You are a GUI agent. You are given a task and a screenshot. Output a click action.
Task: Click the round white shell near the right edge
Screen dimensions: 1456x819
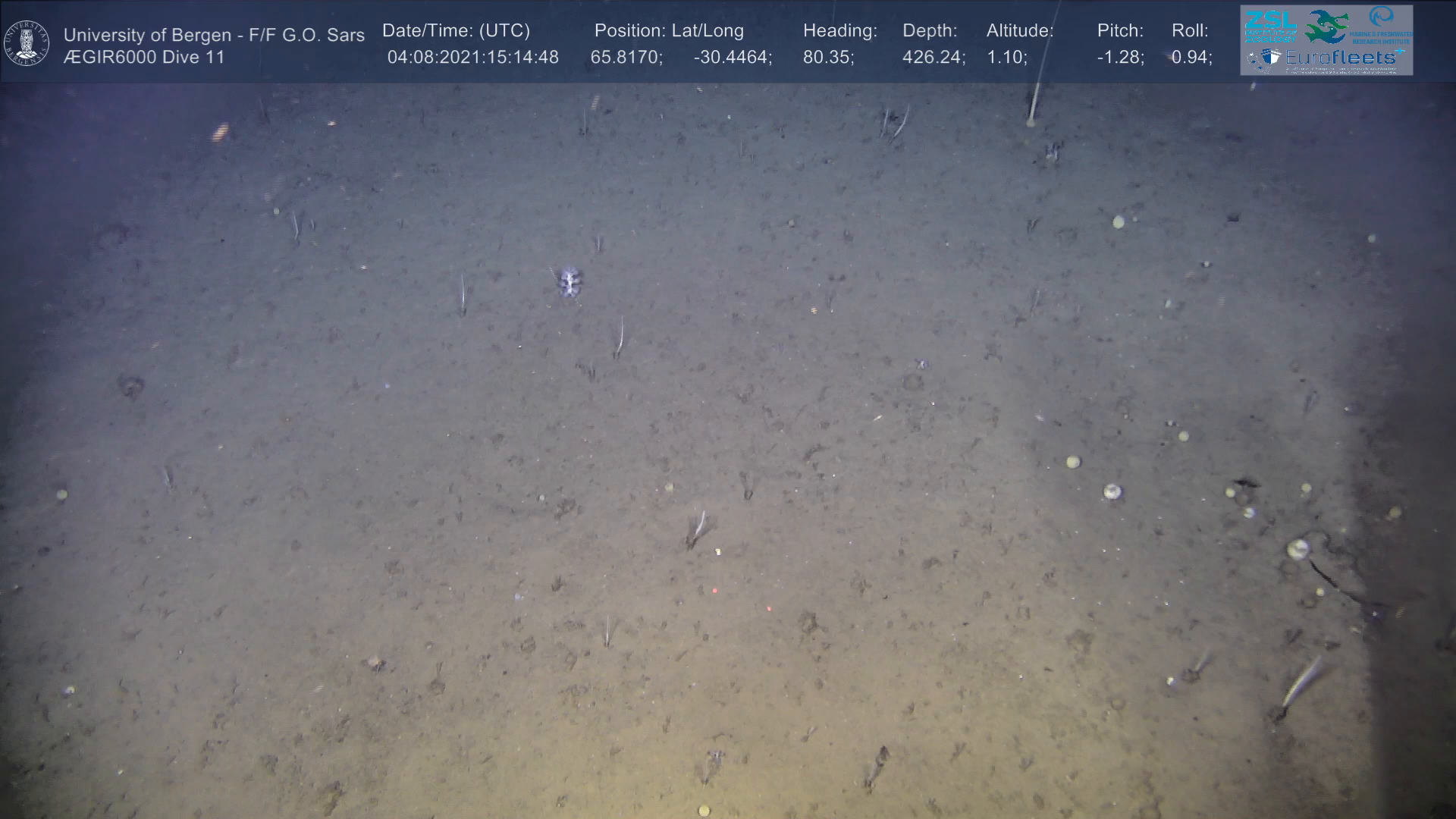[x=1298, y=549]
